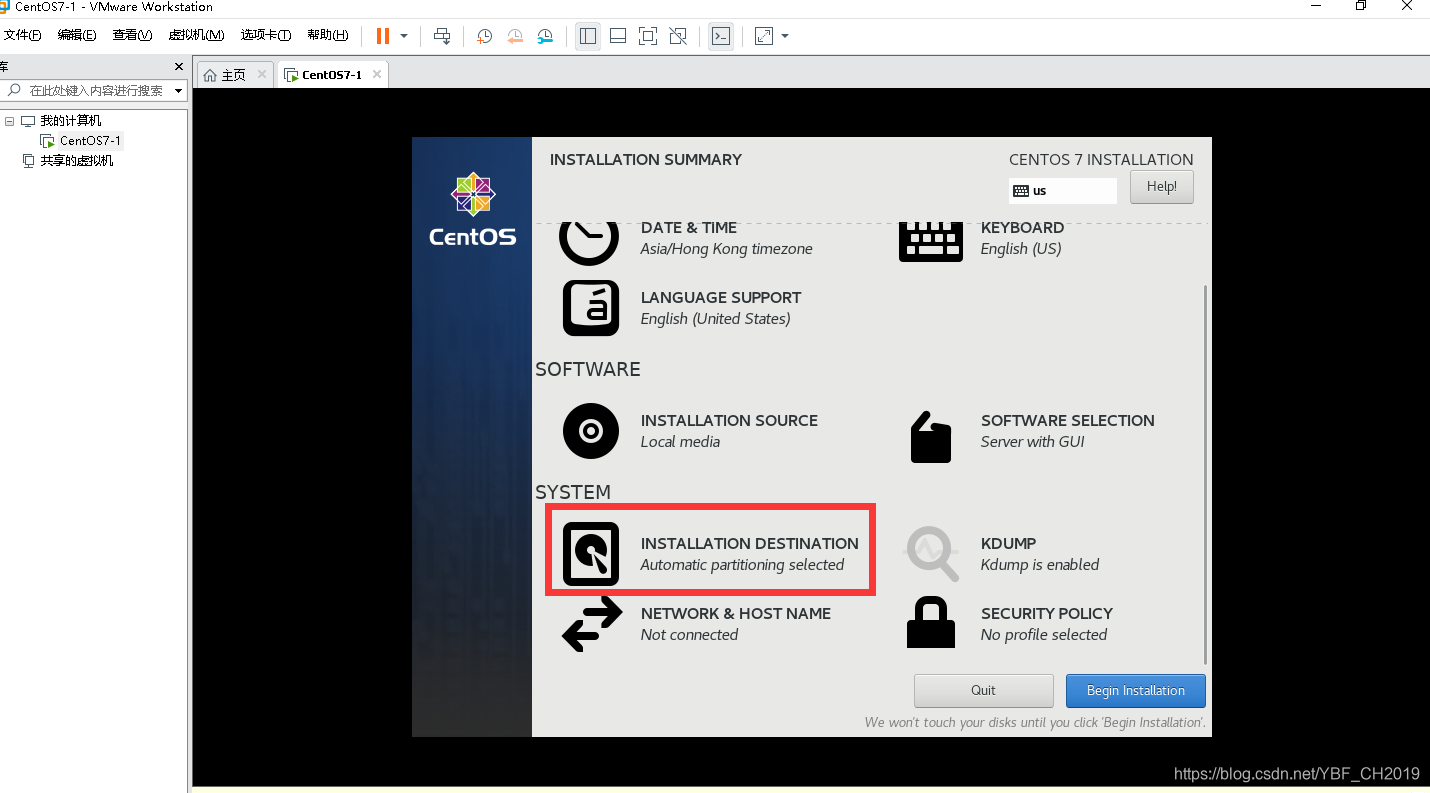Open the stretch guest dropdown arrow

point(785,36)
